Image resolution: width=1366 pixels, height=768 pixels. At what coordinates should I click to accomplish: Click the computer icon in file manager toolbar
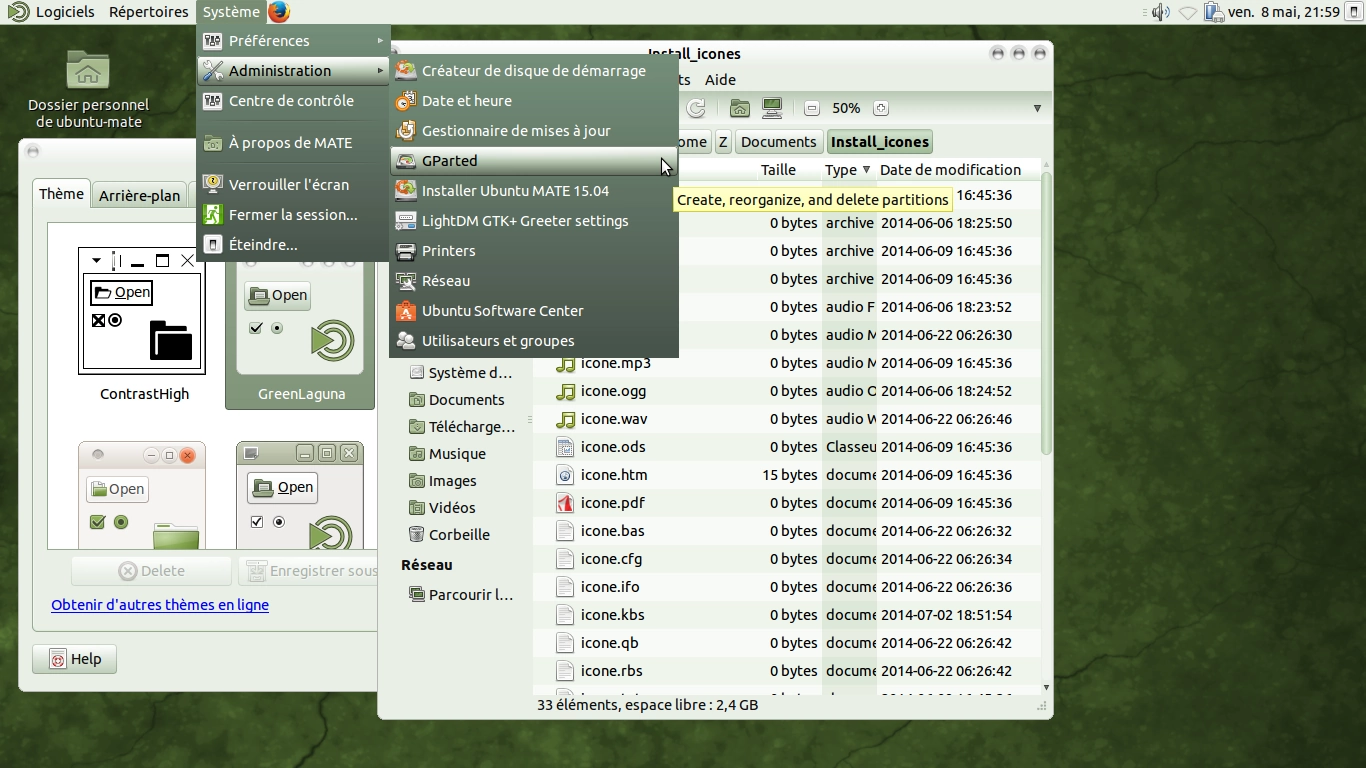[x=771, y=108]
